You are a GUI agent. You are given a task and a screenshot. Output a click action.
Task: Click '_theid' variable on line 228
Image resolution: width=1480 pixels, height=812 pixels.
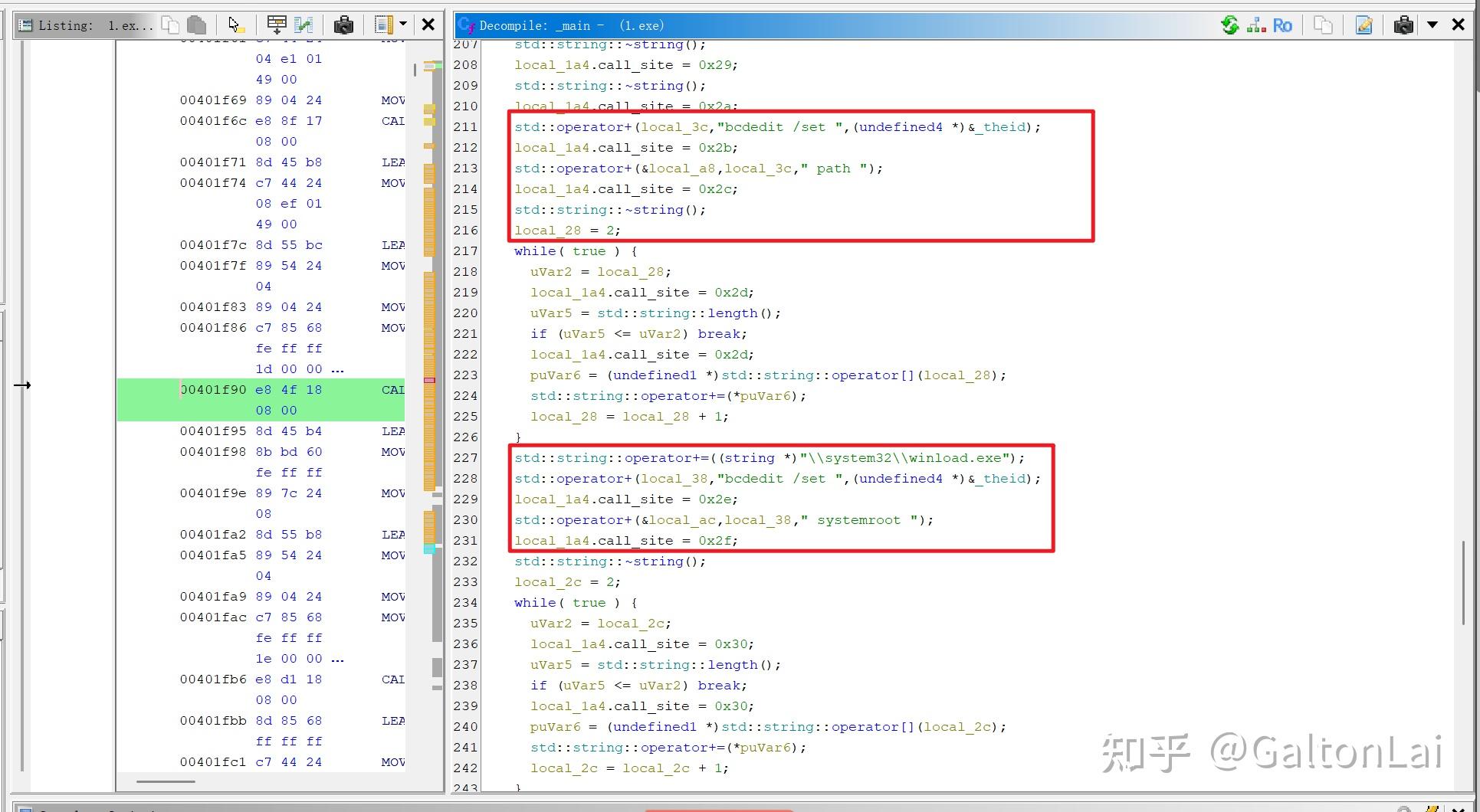coord(1001,478)
